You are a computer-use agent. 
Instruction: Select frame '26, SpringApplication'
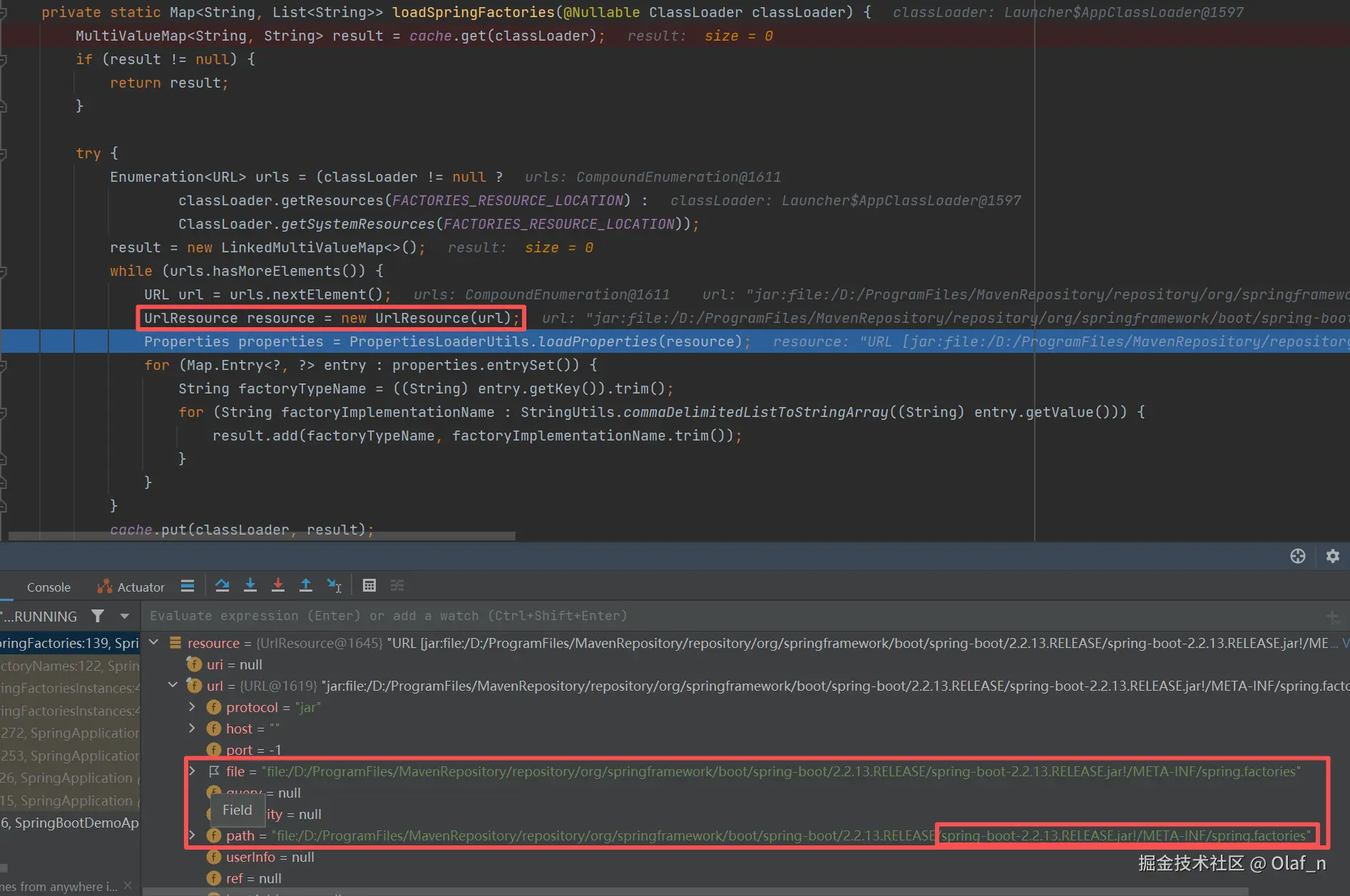point(70,778)
